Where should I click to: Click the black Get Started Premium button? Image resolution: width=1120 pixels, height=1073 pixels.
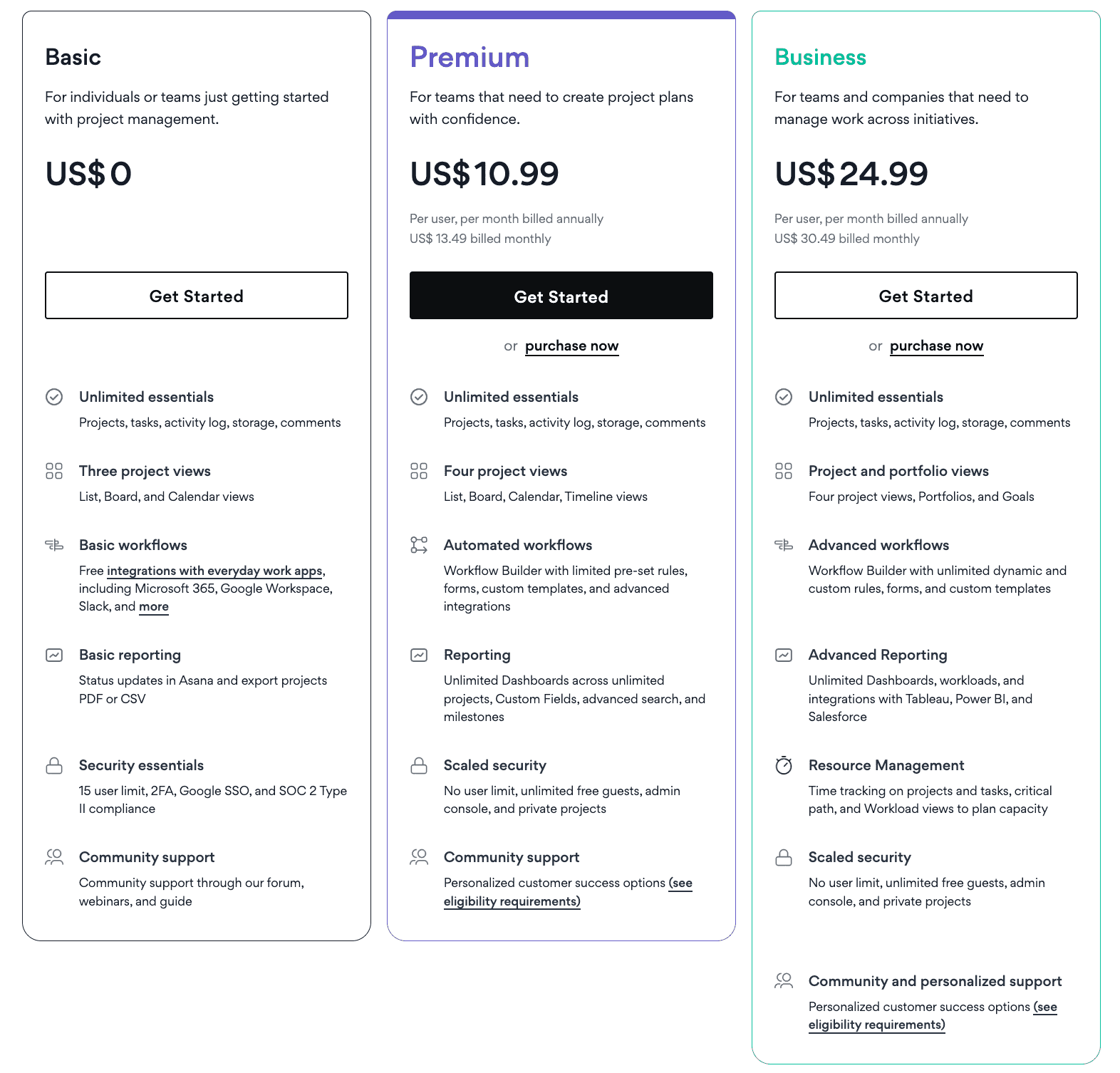coord(561,295)
